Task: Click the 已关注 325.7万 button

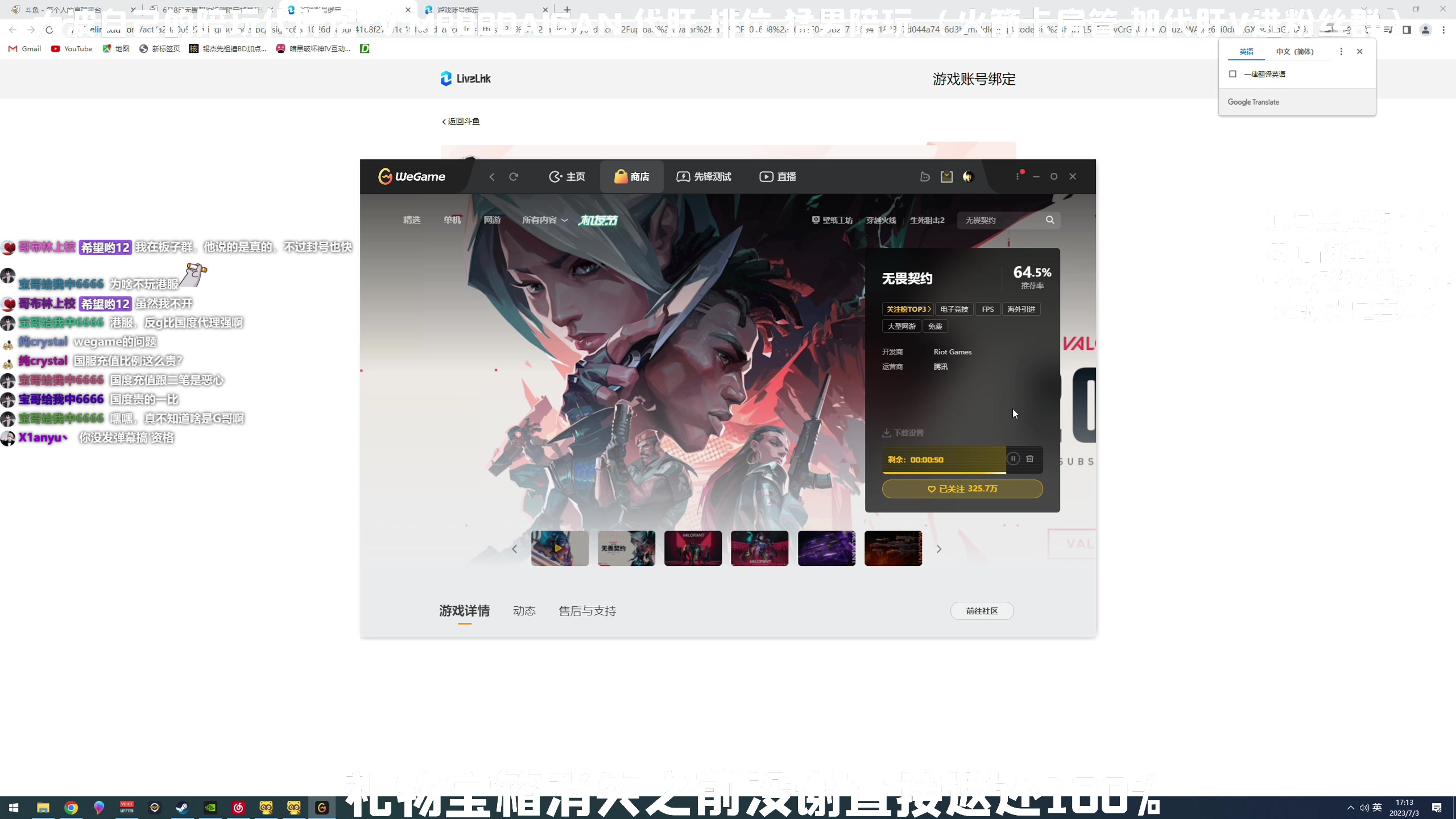Action: pyautogui.click(x=962, y=489)
